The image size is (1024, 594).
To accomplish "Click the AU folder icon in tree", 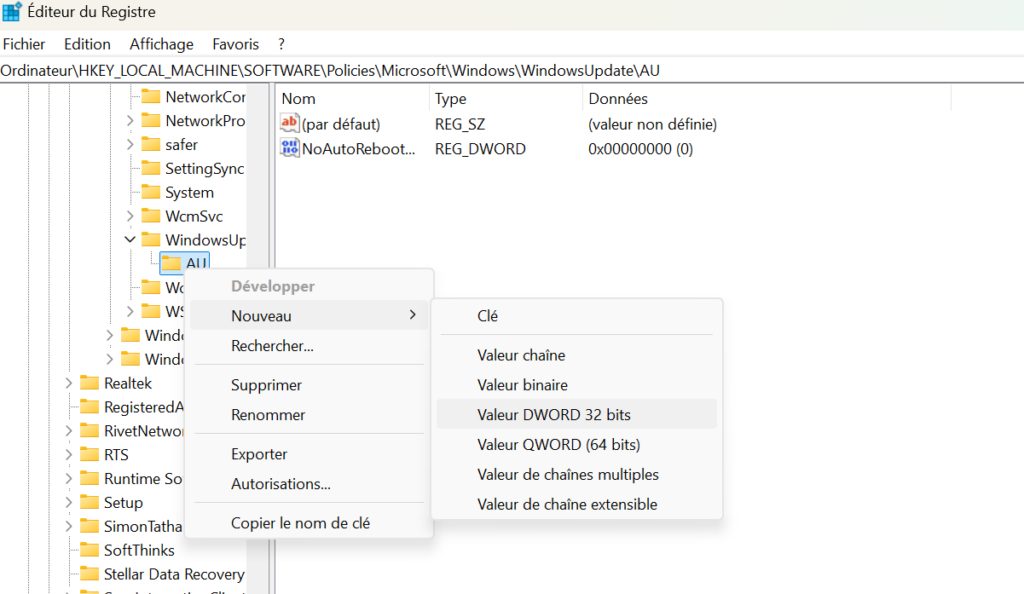I will (171, 263).
